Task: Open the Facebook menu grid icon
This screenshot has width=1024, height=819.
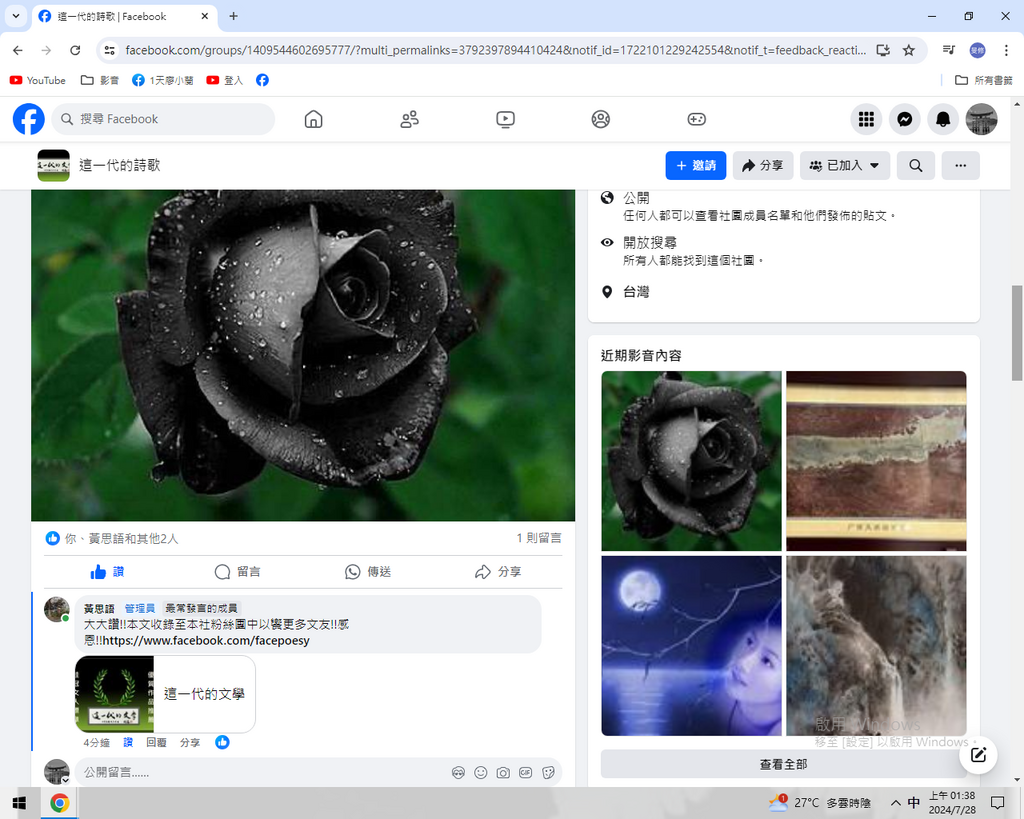Action: 866,119
